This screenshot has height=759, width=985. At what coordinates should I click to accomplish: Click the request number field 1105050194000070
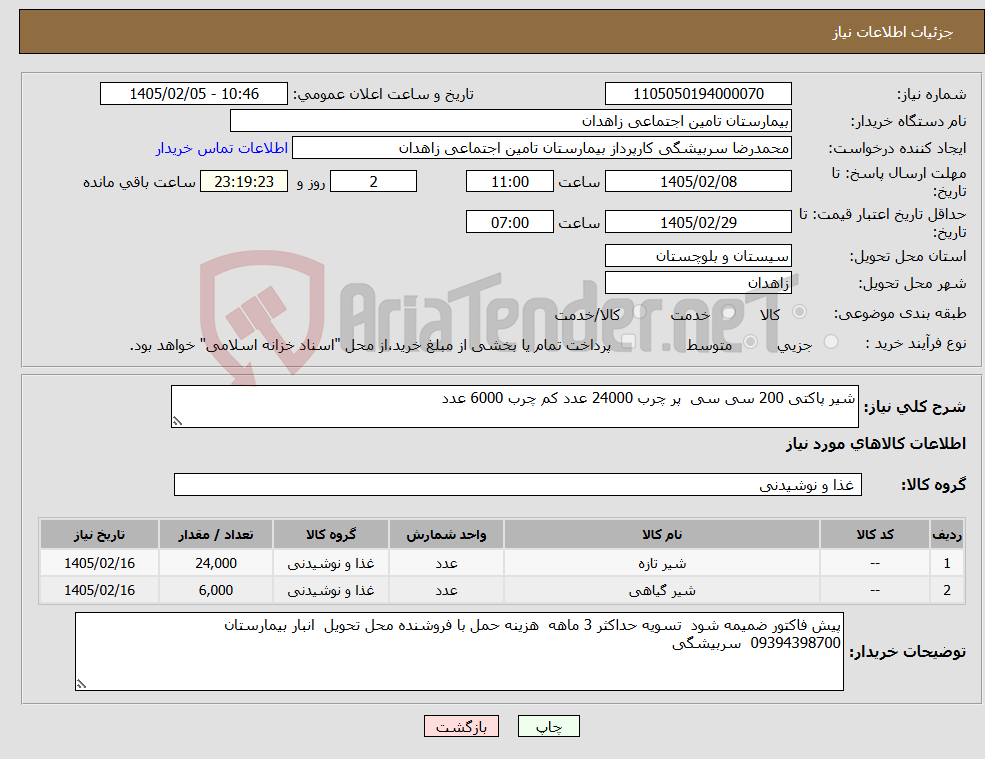click(698, 94)
